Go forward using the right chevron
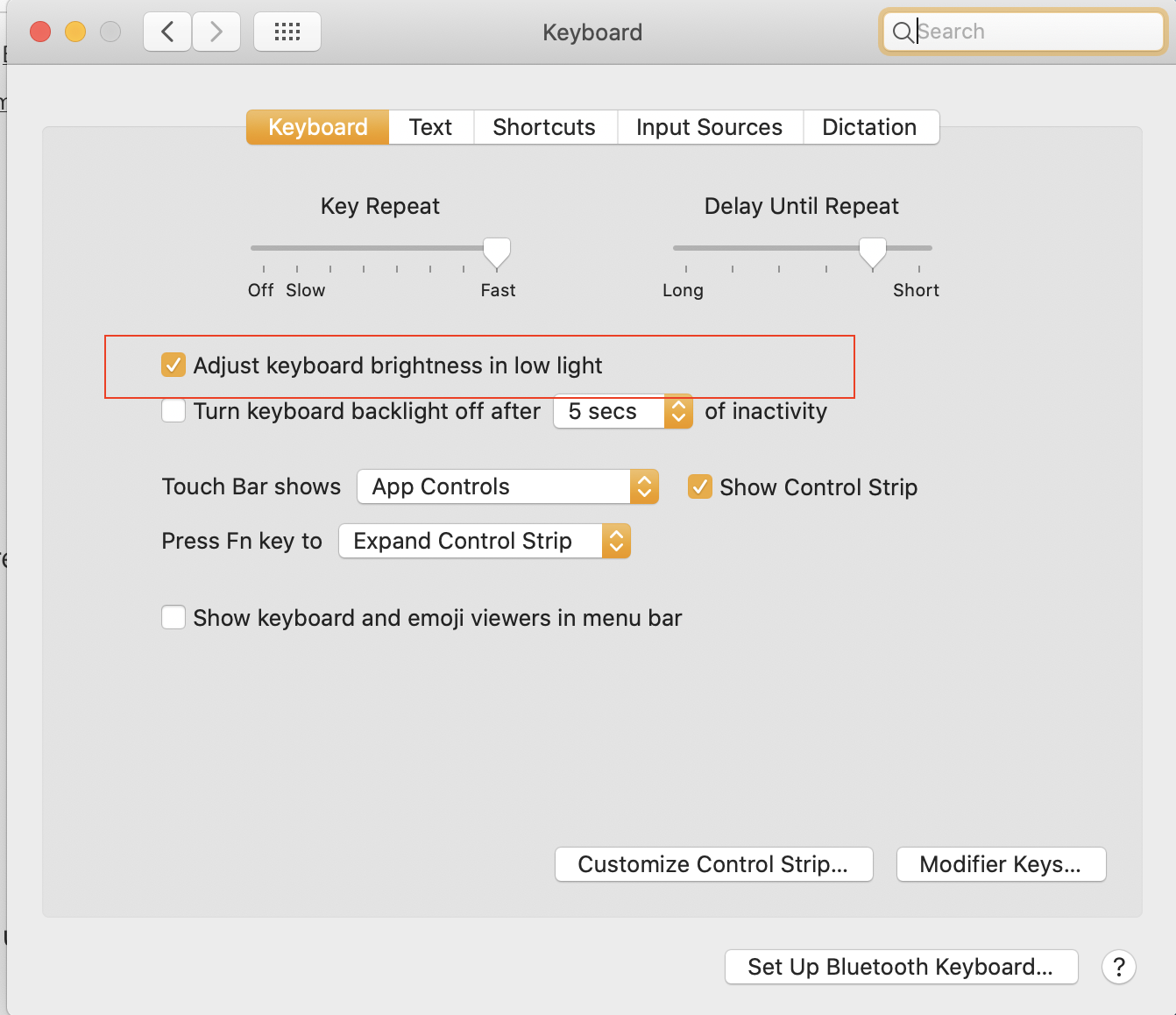The width and height of the screenshot is (1176, 1015). coord(216,32)
